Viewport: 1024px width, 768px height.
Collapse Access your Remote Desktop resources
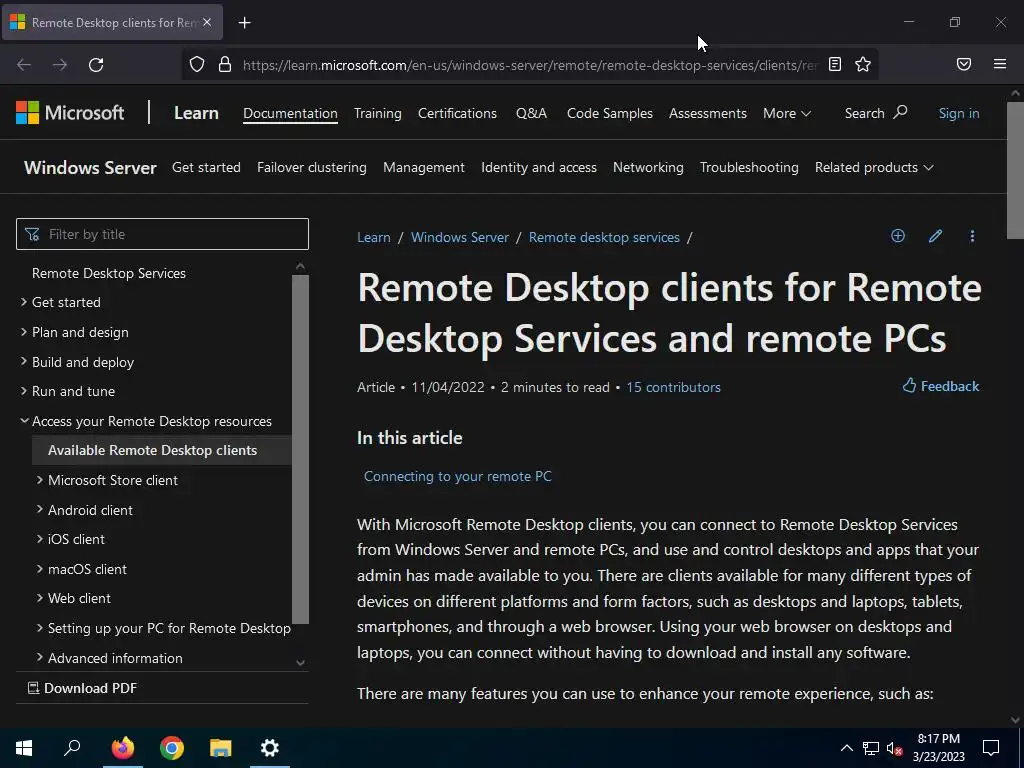tap(24, 421)
